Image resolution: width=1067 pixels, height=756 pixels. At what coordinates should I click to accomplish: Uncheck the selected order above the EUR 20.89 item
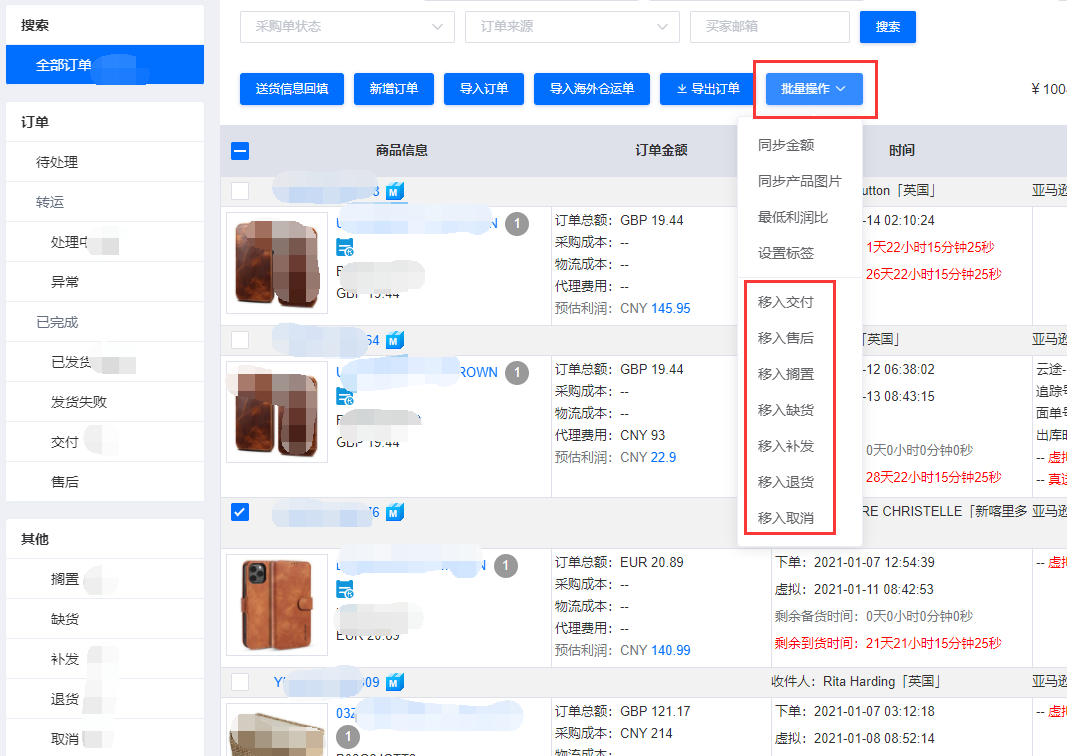[240, 512]
